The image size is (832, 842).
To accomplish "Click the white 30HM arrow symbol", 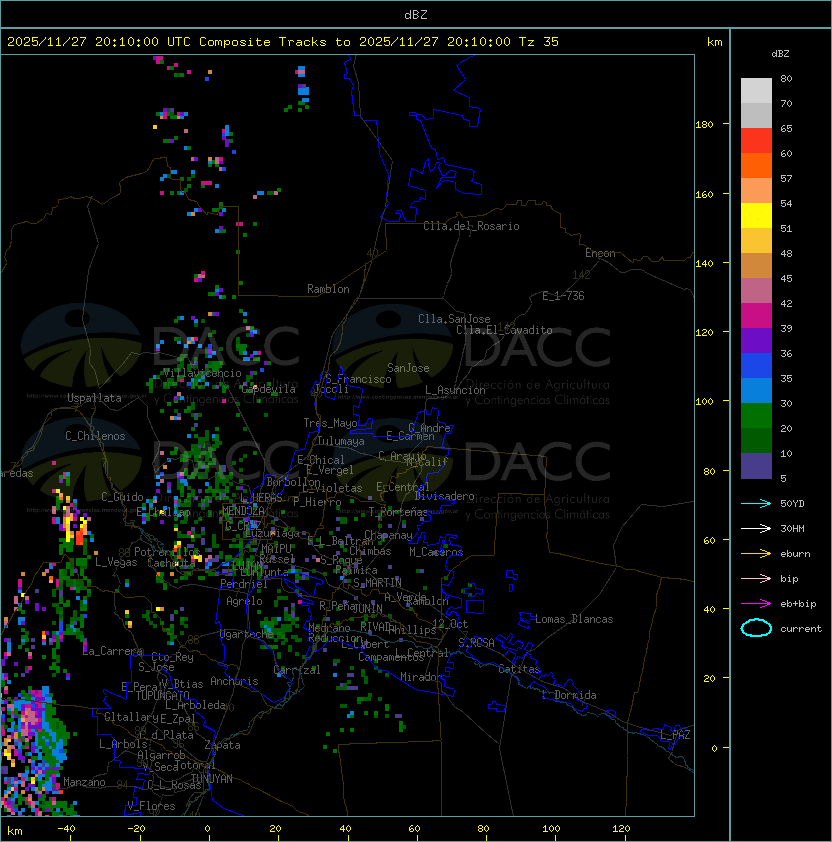I will [756, 528].
